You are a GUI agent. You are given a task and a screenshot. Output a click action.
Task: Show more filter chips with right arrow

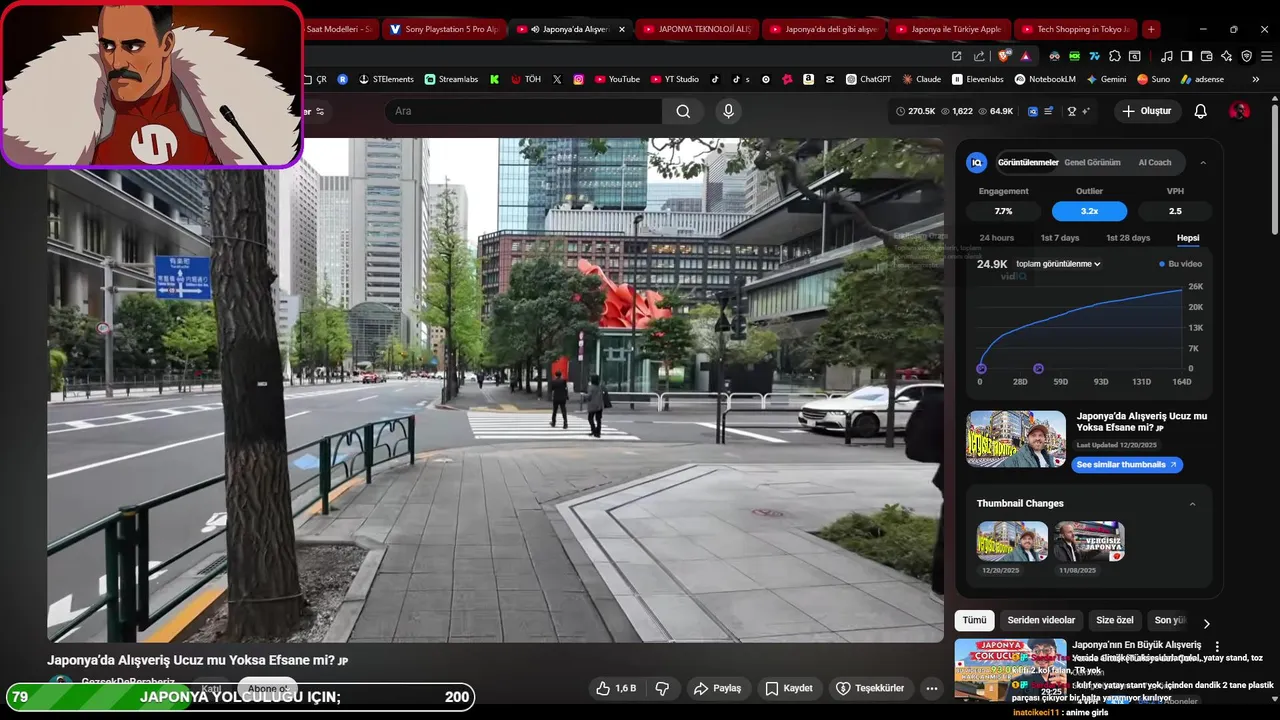(1206, 623)
